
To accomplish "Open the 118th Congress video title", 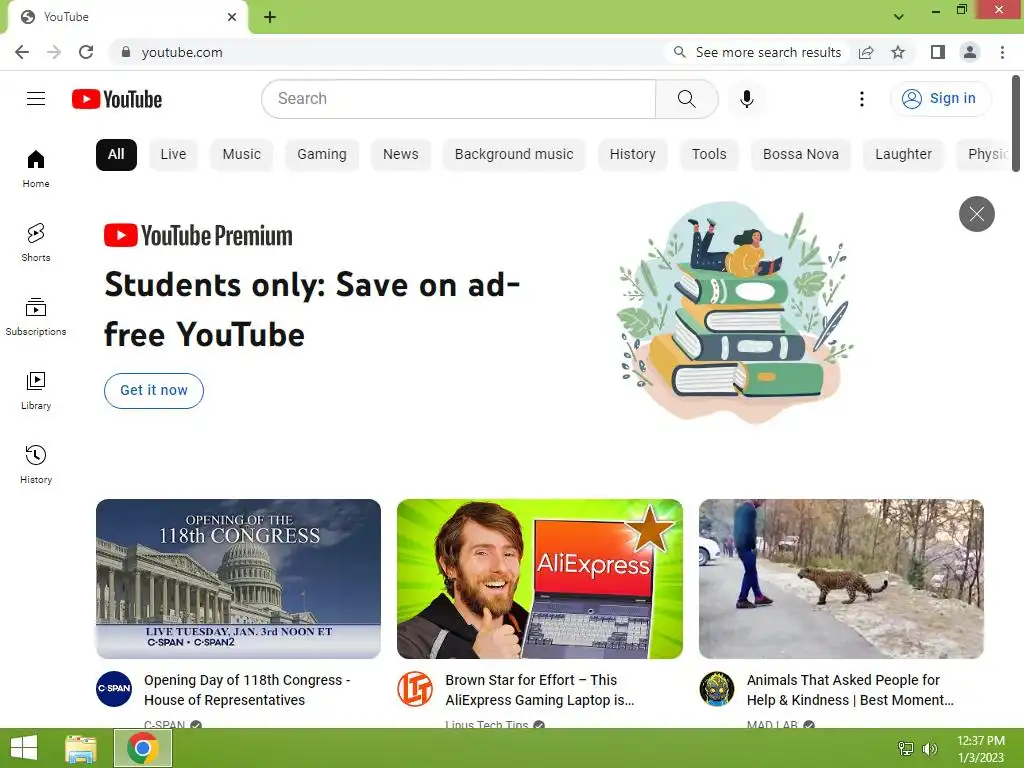I will pos(247,690).
